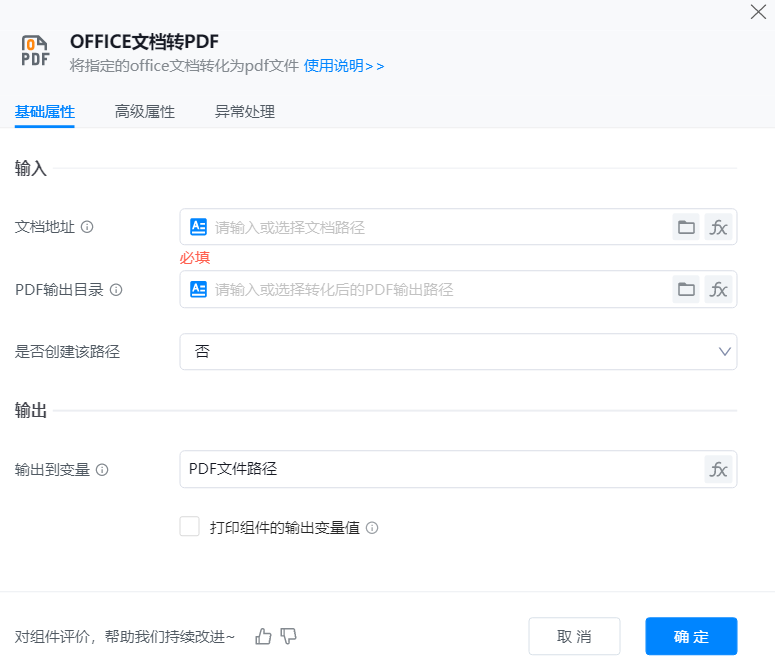The height and width of the screenshot is (664, 775).
Task: Switch to 高级属性 tab
Action: pos(145,112)
